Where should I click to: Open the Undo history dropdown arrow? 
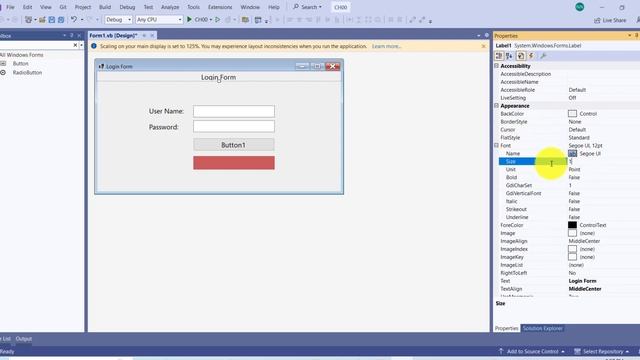(x=82, y=20)
